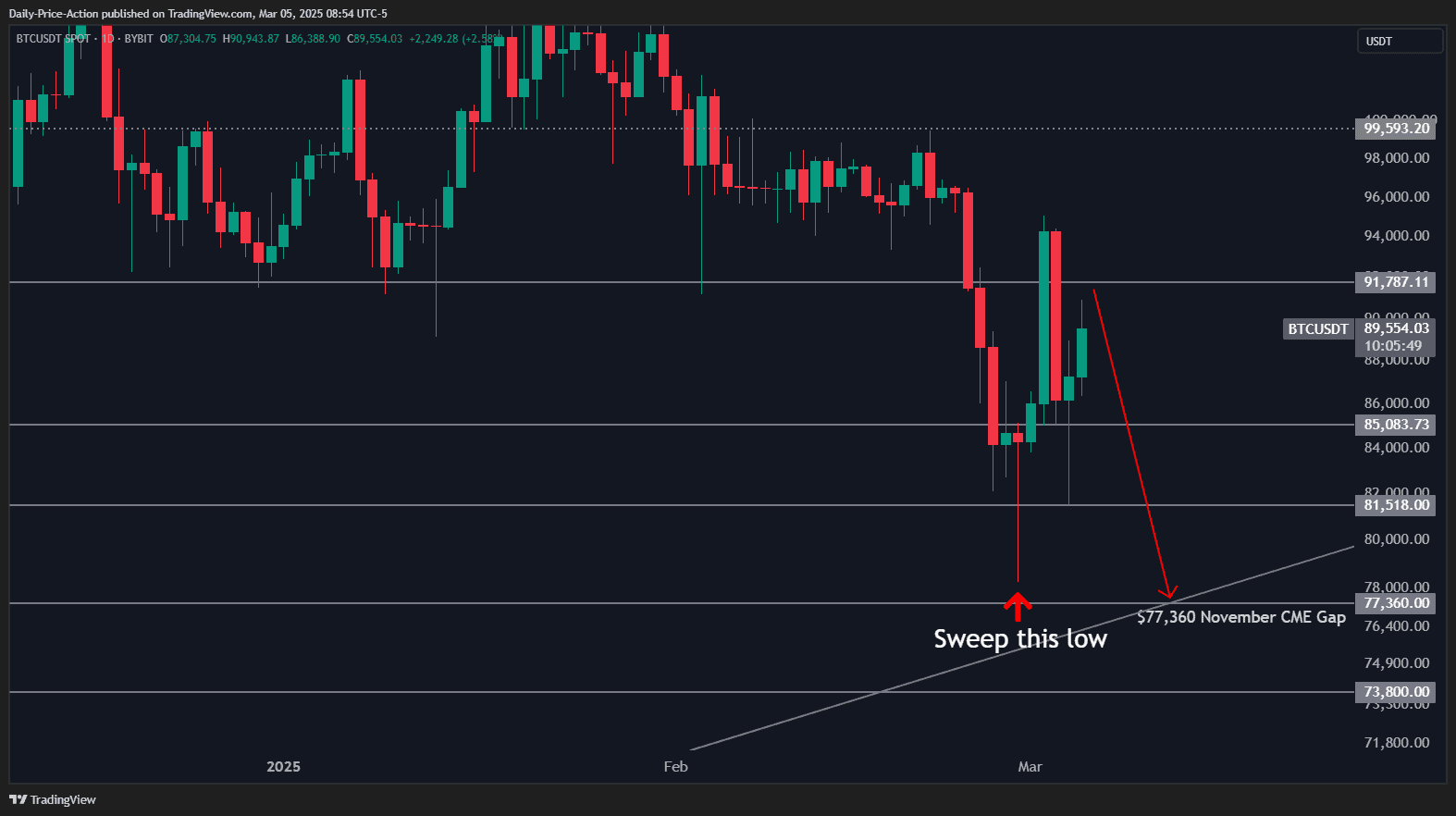Screen dimensions: 1456x816
Task: Click the 94,000.00 axis tick
Action: [x=1397, y=236]
